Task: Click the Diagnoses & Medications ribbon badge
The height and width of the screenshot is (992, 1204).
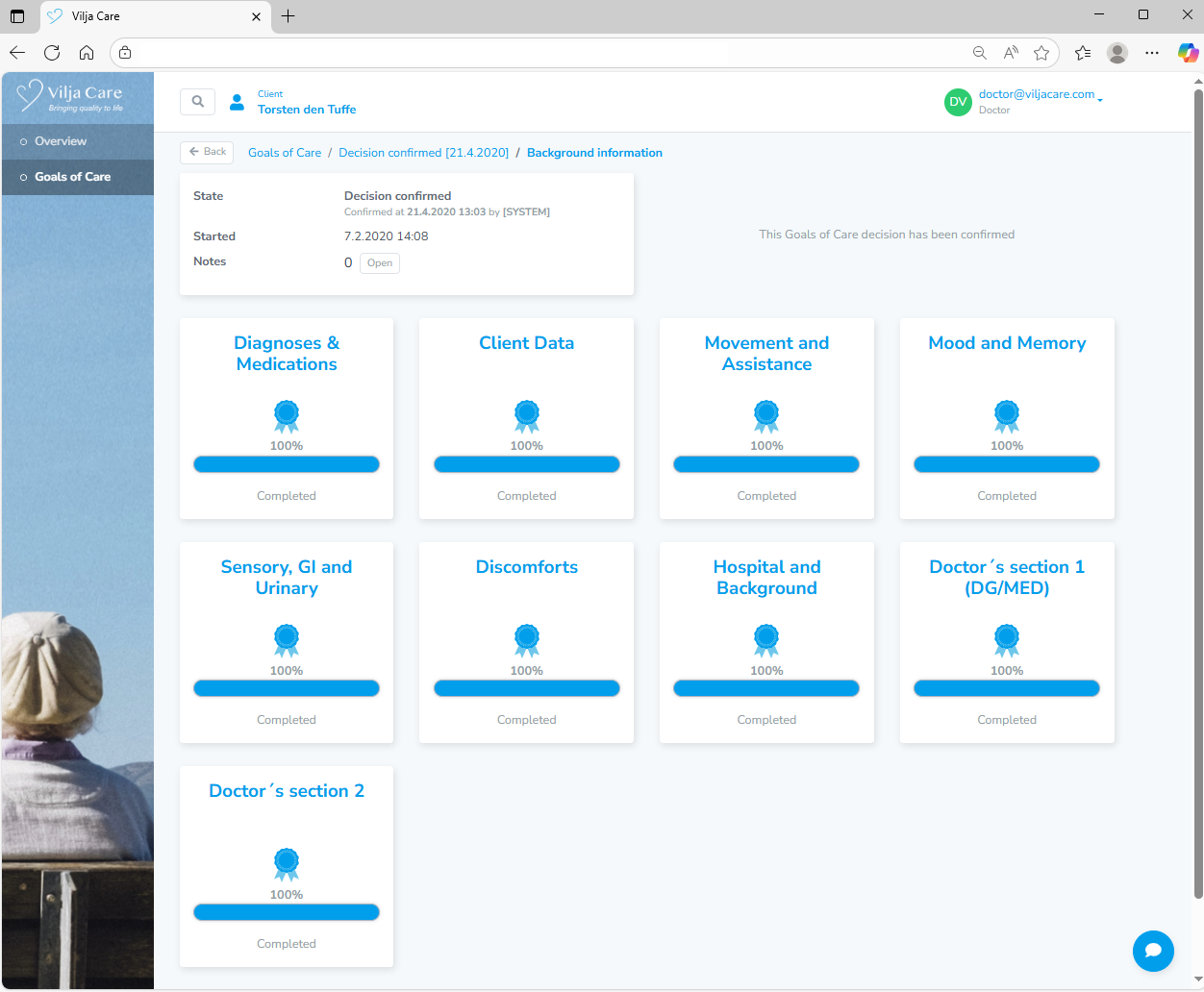Action: 287,415
